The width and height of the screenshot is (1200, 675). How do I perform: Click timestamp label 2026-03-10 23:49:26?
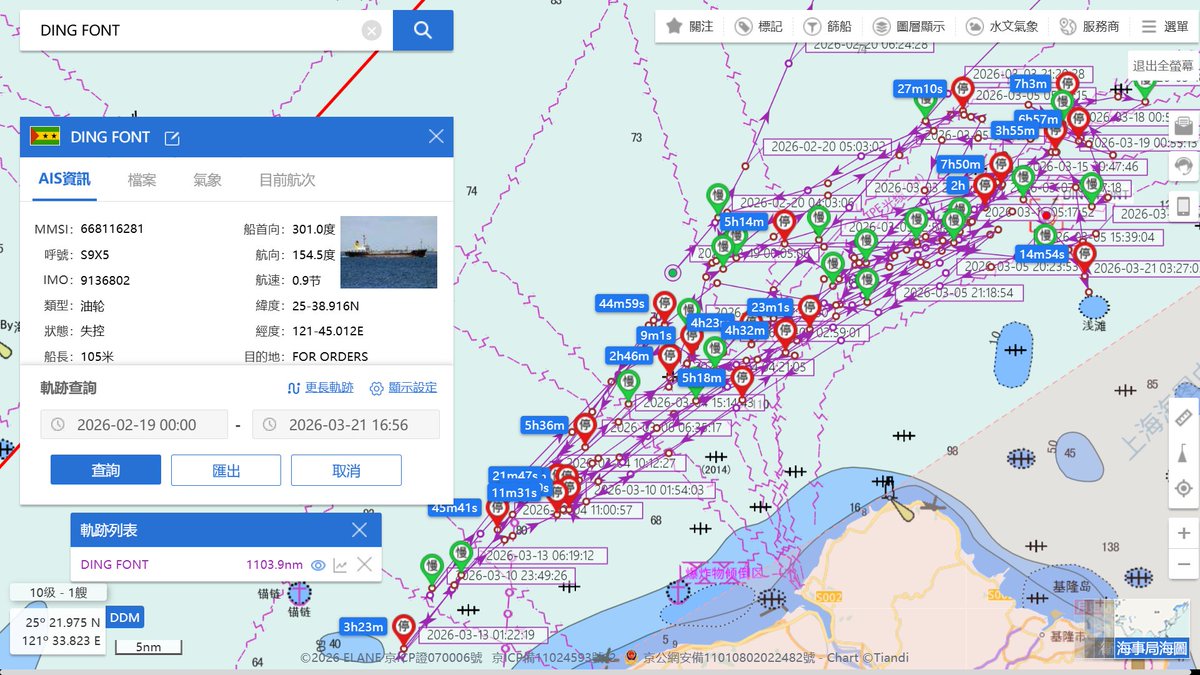point(515,575)
